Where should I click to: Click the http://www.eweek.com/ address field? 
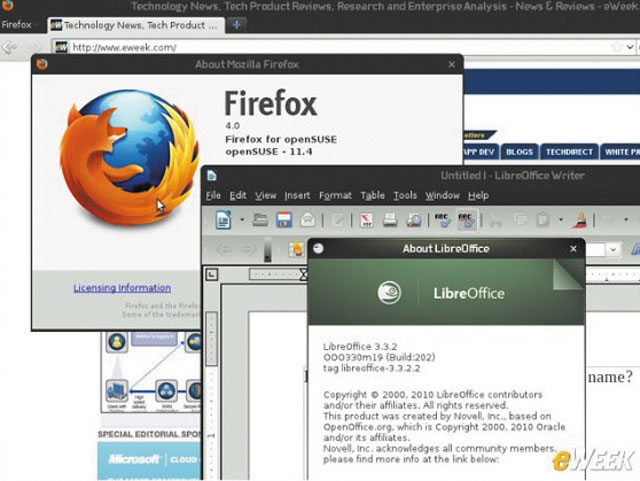point(124,48)
